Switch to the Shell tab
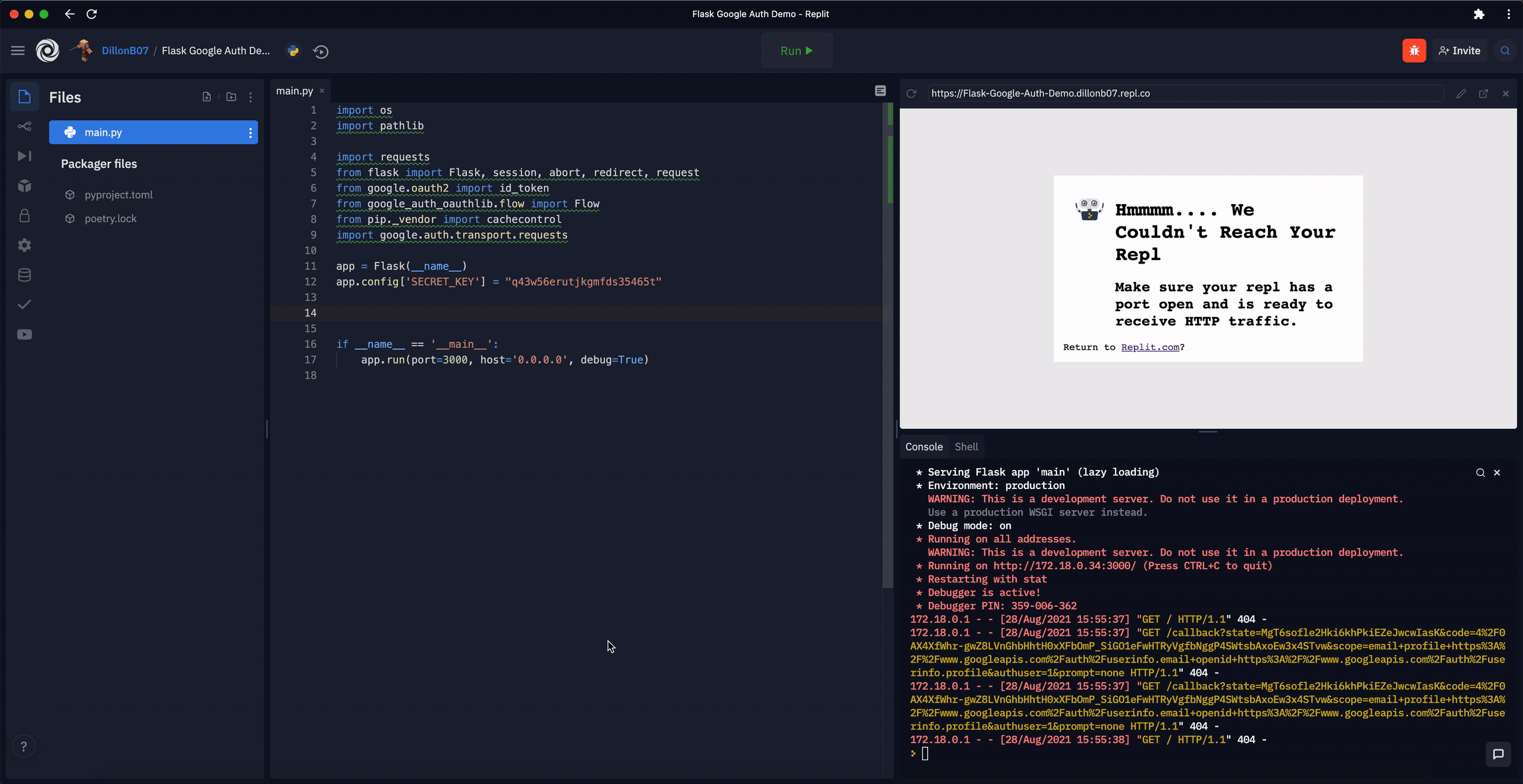 click(x=966, y=447)
